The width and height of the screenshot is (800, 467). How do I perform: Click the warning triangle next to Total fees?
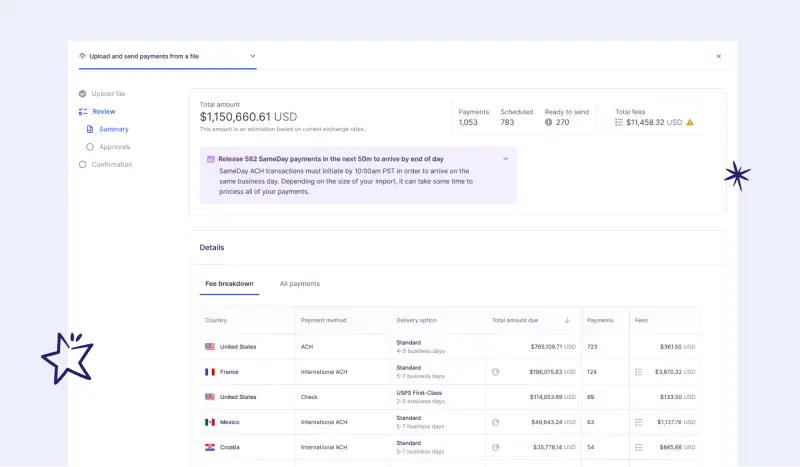pos(689,122)
